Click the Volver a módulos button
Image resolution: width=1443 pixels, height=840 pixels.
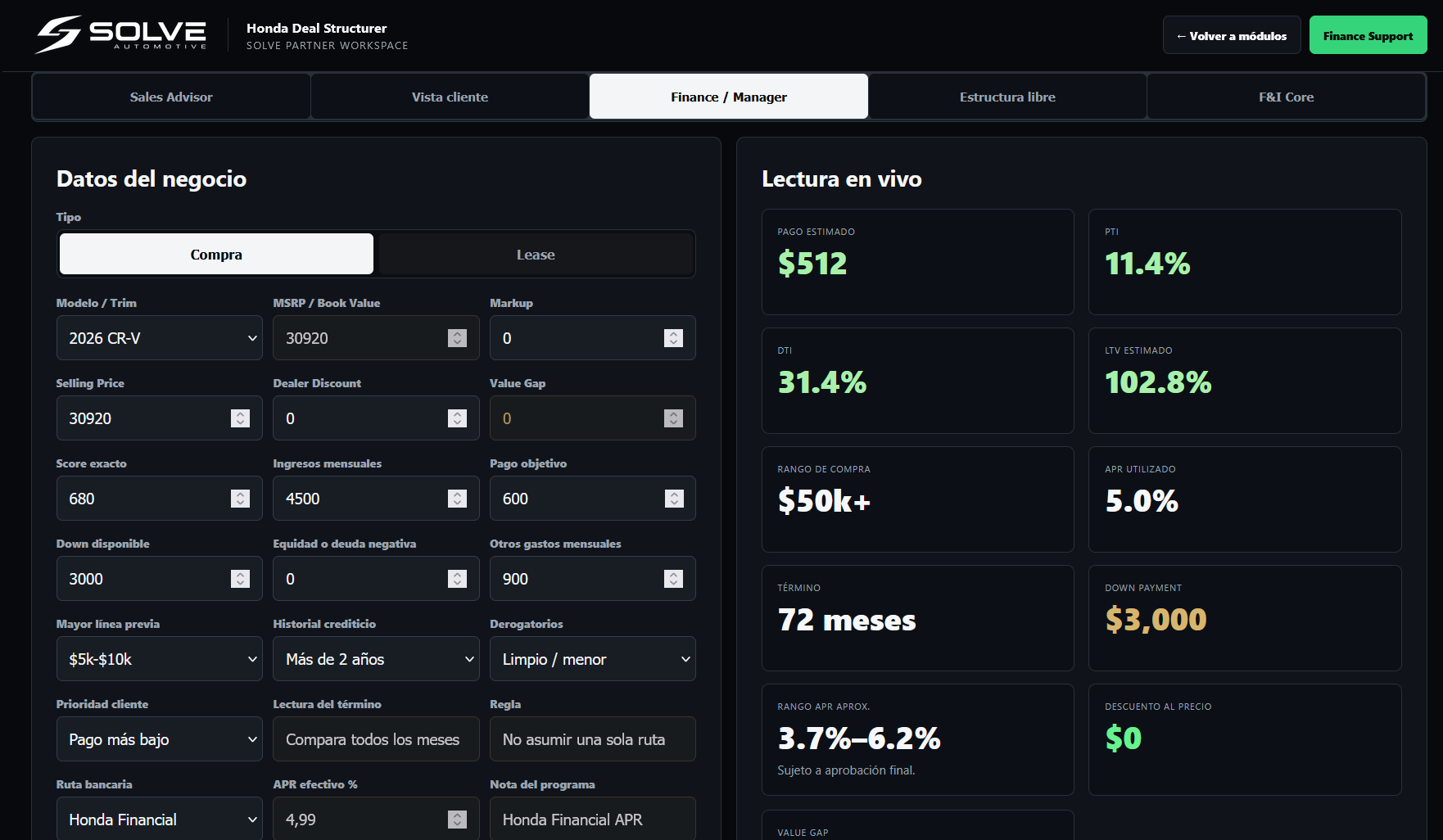point(1232,35)
